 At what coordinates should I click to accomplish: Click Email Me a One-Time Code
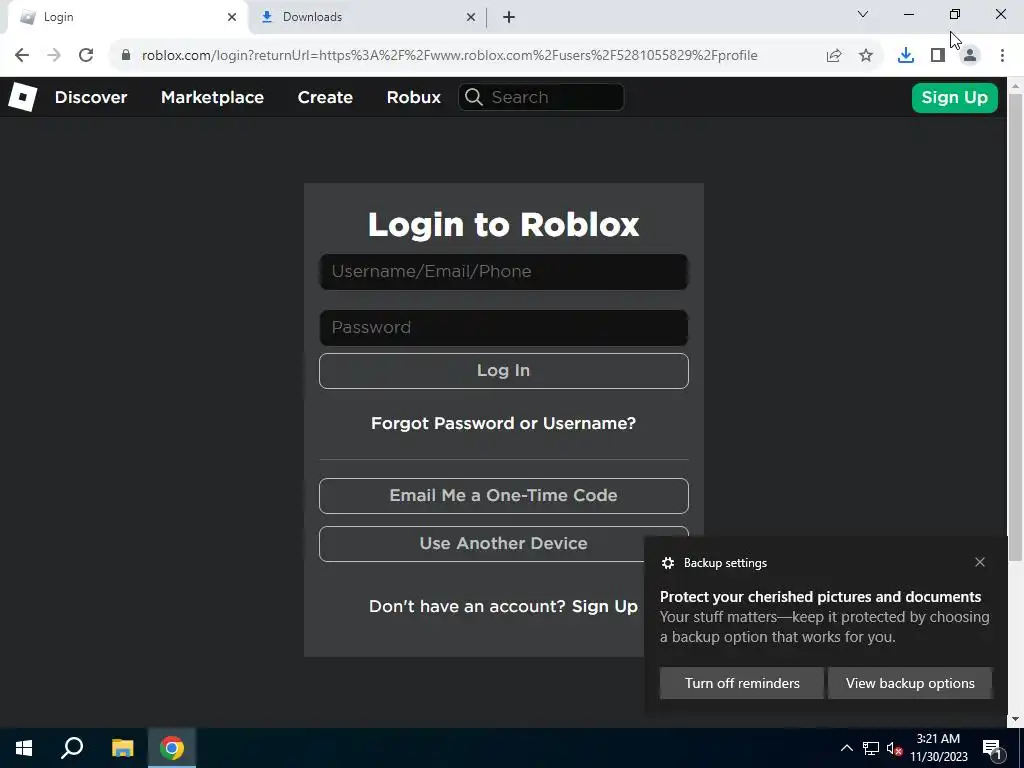504,496
